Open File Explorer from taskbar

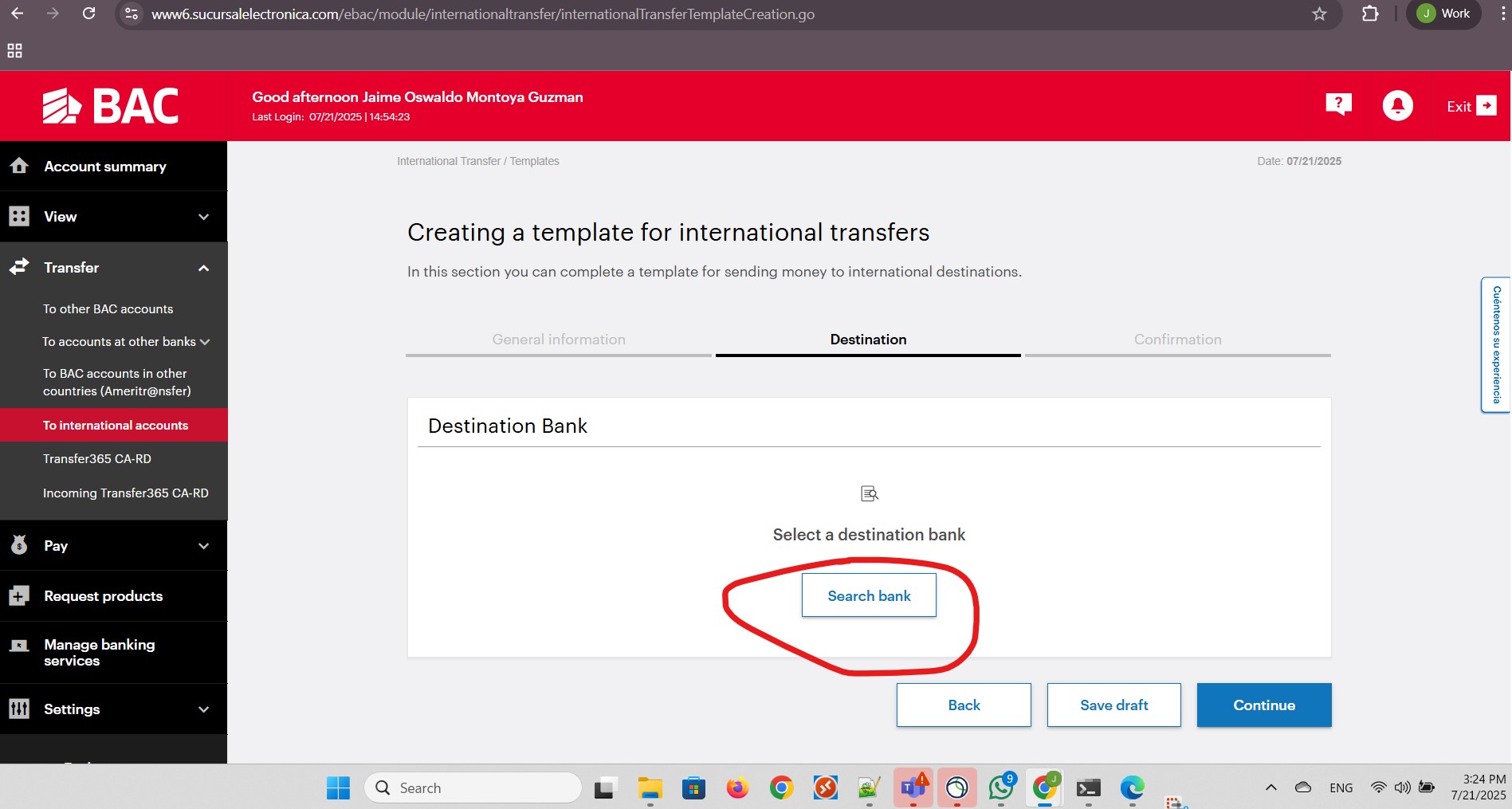point(650,787)
